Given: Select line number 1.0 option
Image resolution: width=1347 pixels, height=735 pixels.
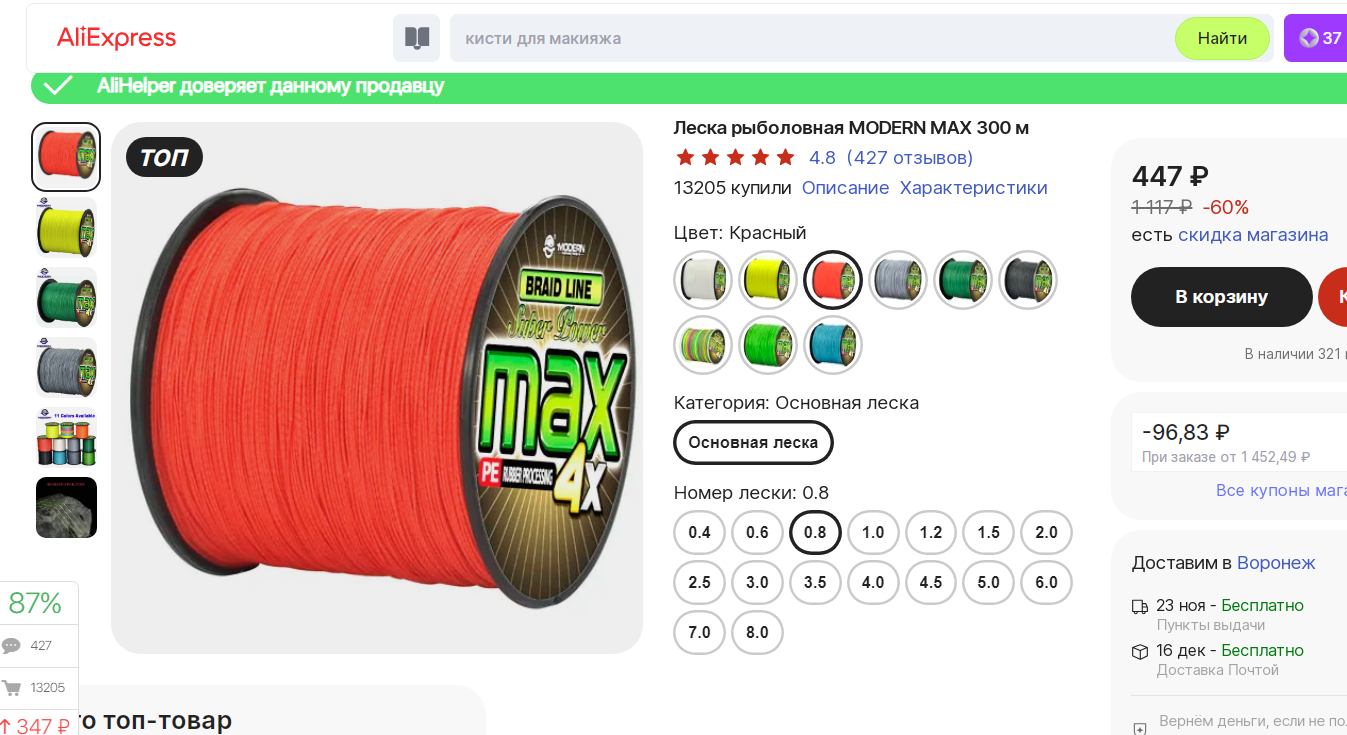Looking at the screenshot, I should tap(873, 532).
